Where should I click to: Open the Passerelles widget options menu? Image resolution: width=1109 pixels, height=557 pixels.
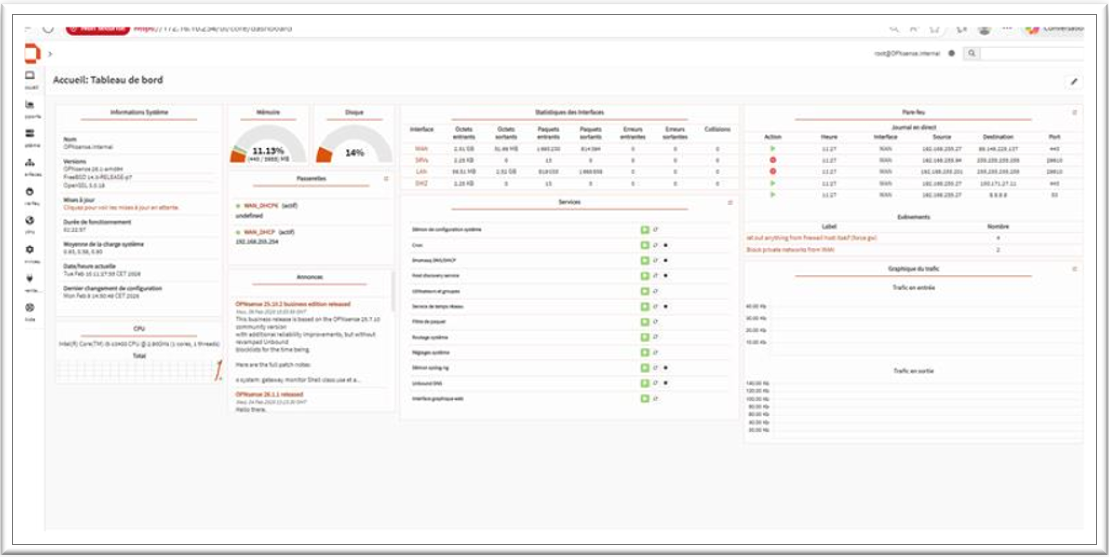click(386, 179)
